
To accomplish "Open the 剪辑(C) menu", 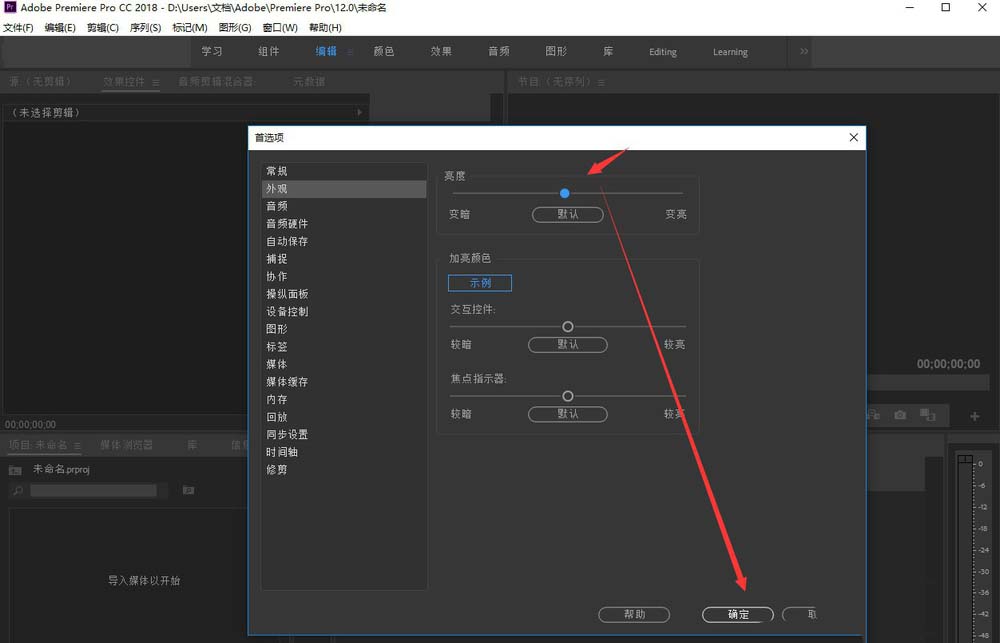I will [x=103, y=27].
